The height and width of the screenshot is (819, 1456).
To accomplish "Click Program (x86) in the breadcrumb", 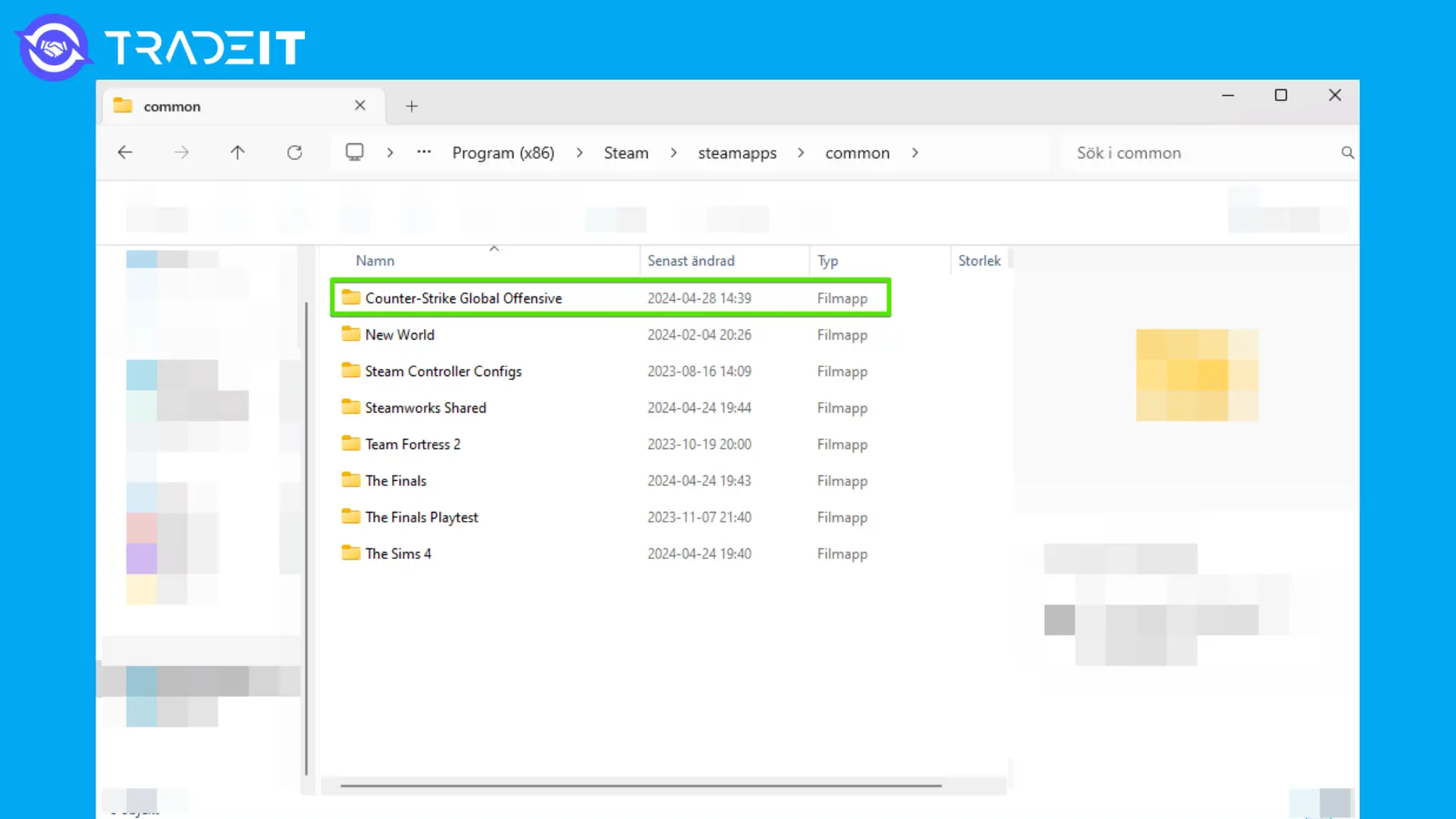I will pos(504,153).
